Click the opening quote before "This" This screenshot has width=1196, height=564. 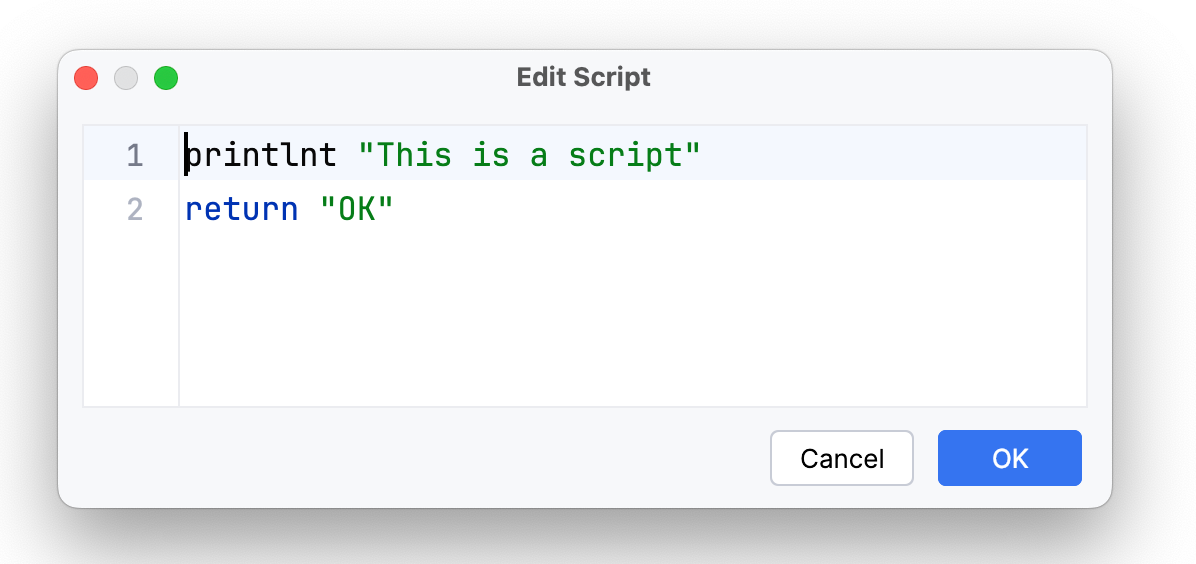[x=366, y=156]
